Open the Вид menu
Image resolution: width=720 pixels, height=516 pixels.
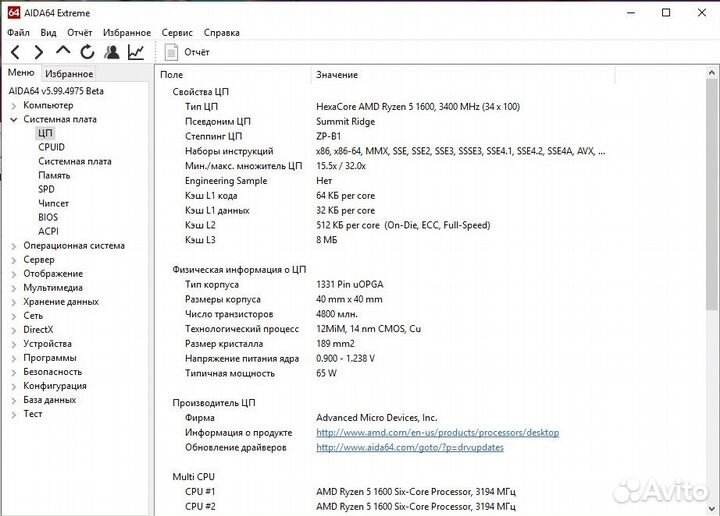pyautogui.click(x=48, y=33)
